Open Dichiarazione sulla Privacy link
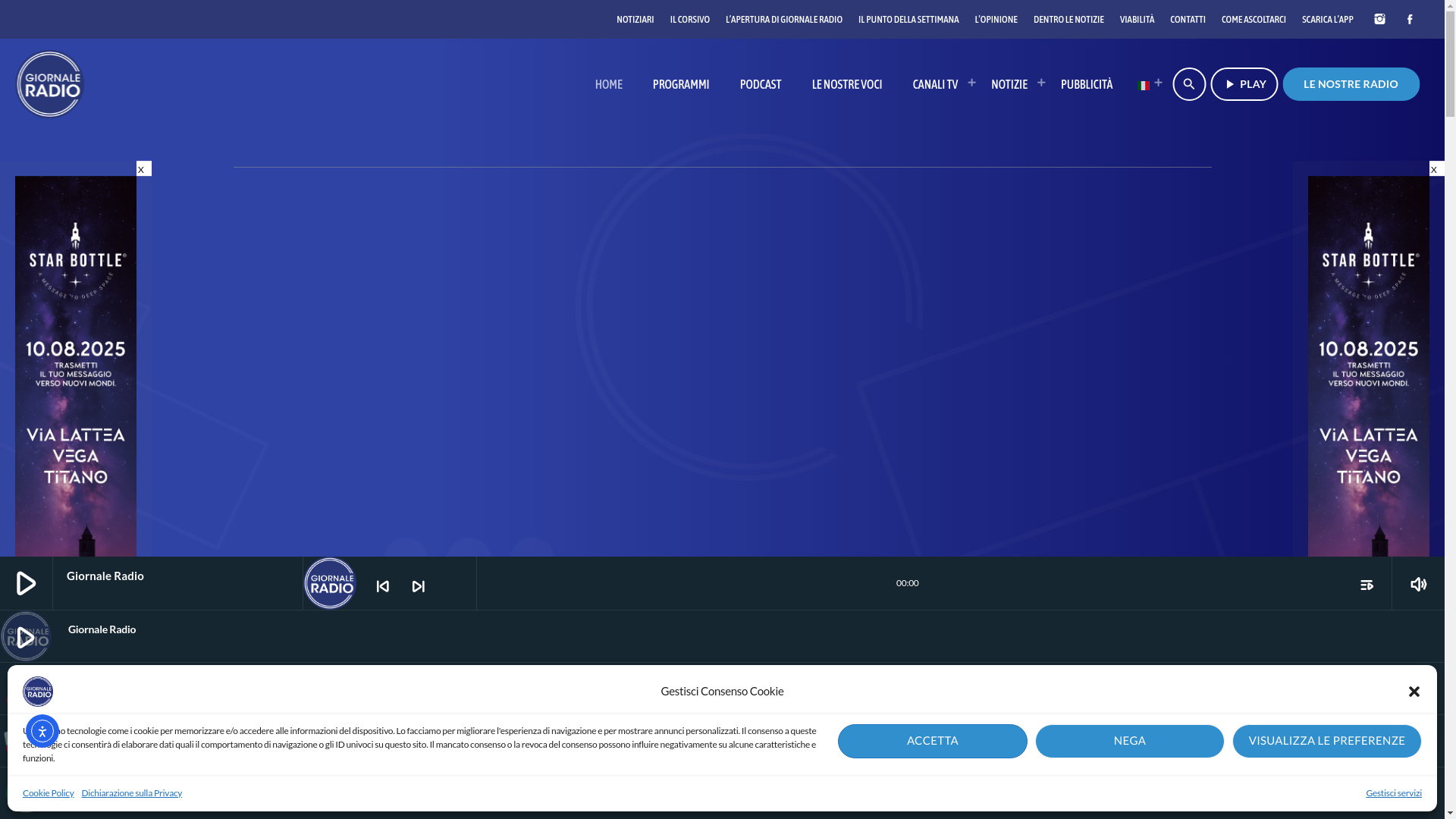 point(132,793)
